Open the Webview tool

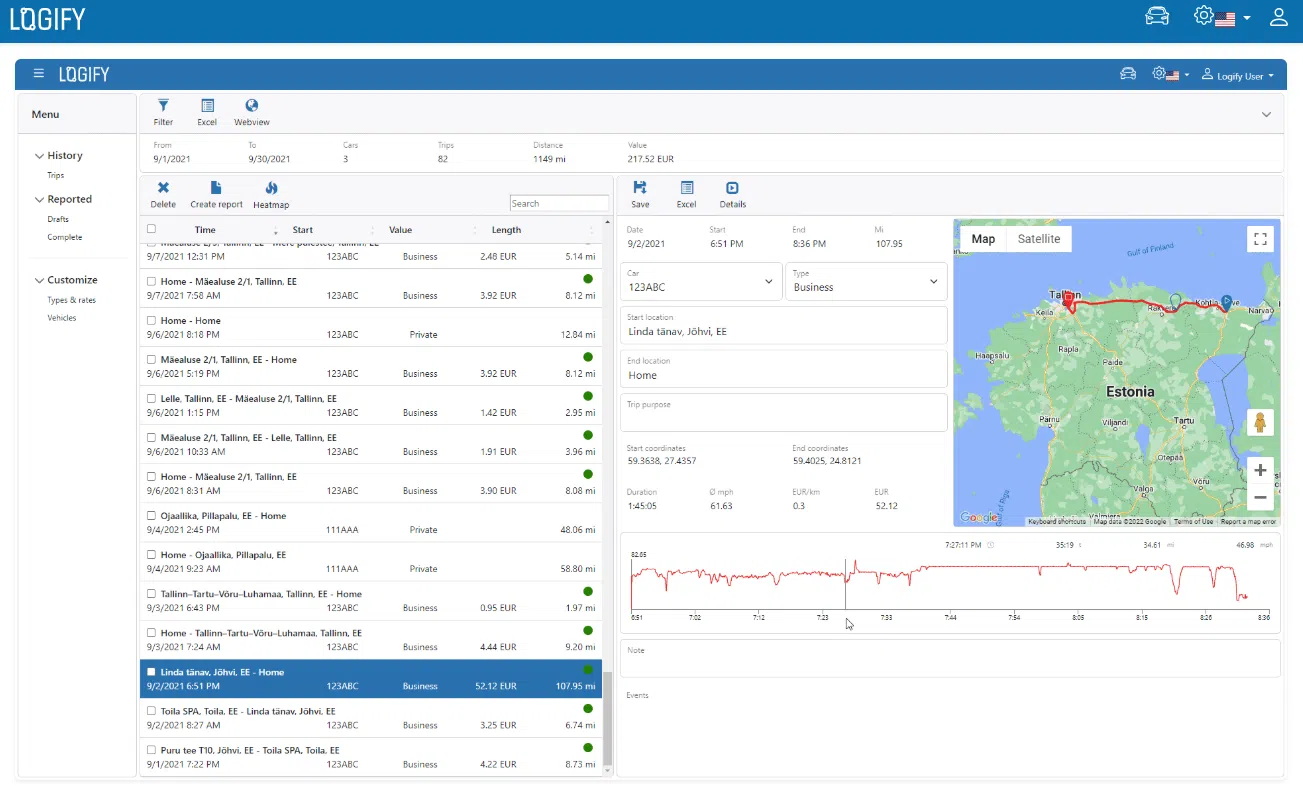251,110
